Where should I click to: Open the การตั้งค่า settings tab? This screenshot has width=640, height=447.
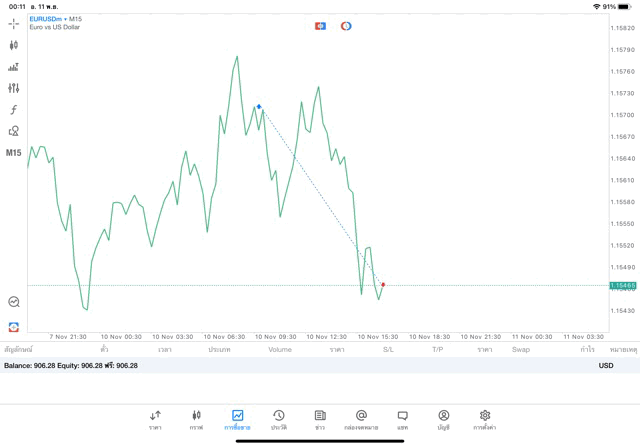[485, 419]
